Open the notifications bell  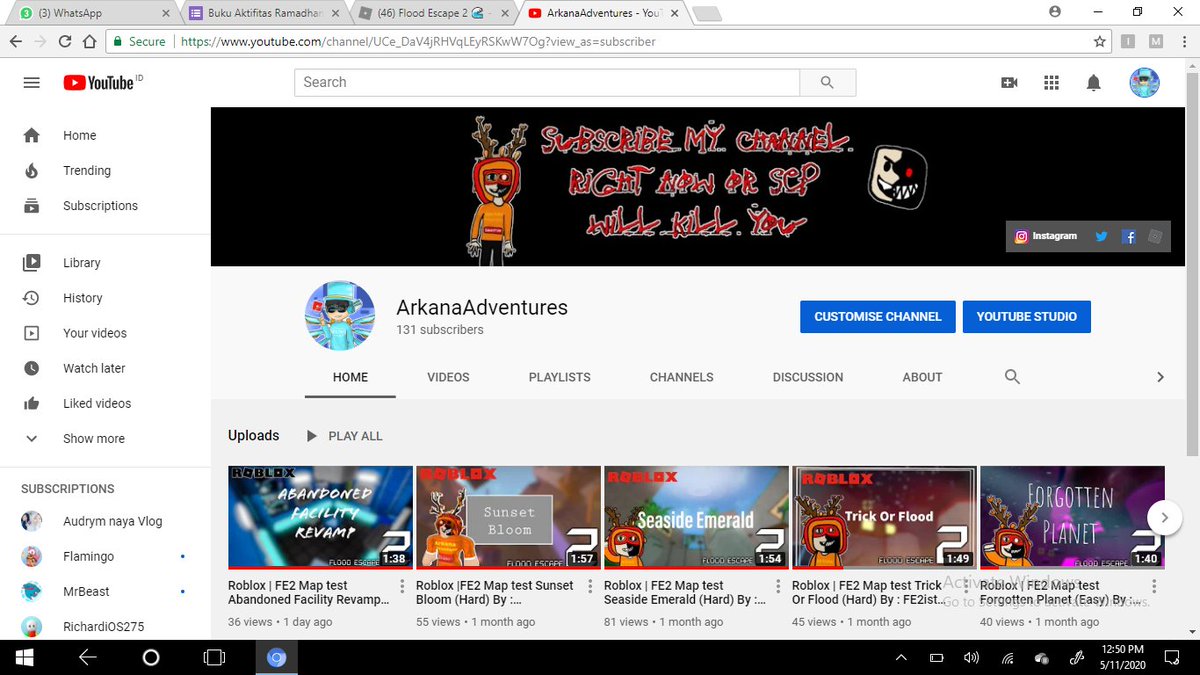point(1094,83)
